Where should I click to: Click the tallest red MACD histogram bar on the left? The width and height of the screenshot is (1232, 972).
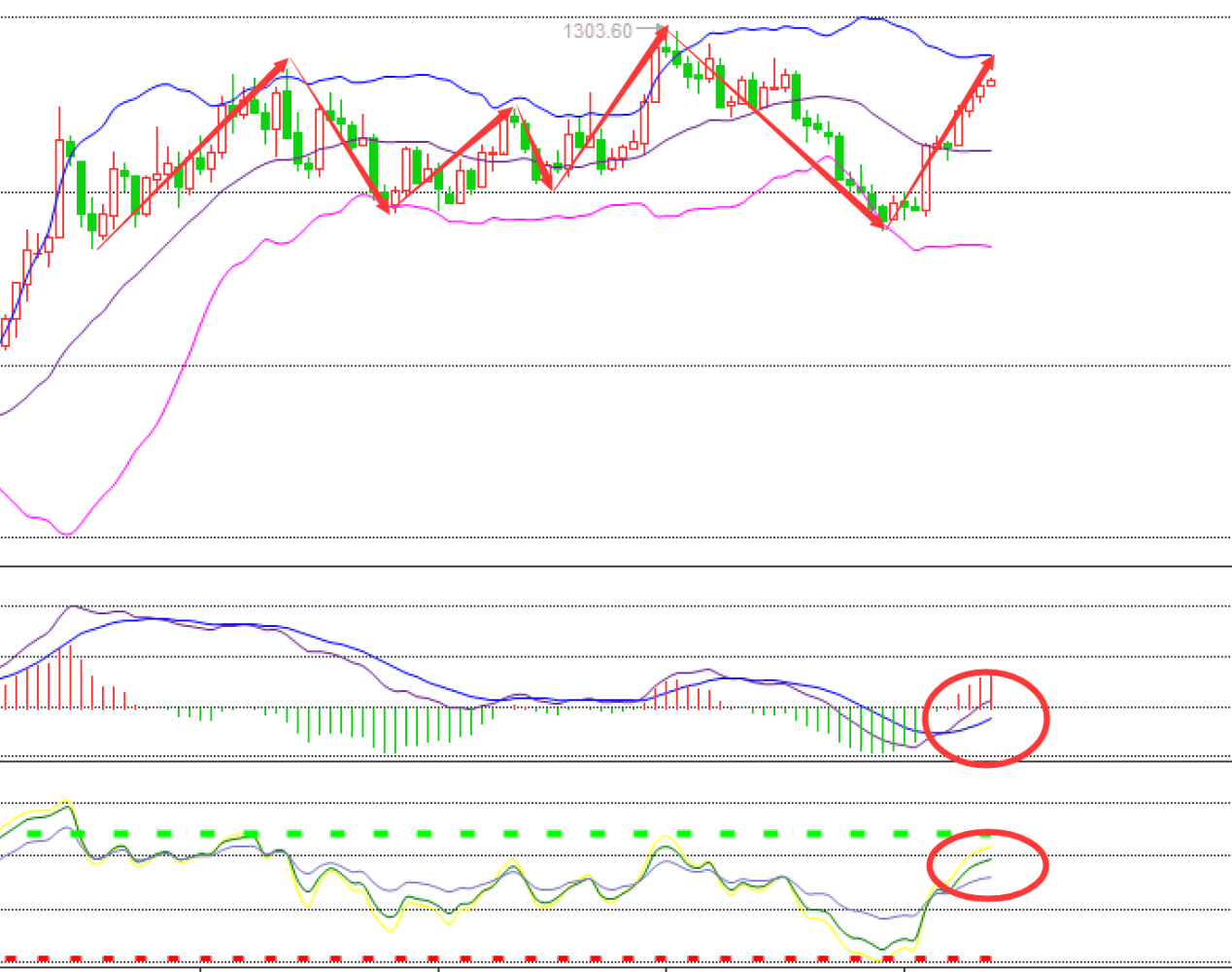tap(70, 677)
